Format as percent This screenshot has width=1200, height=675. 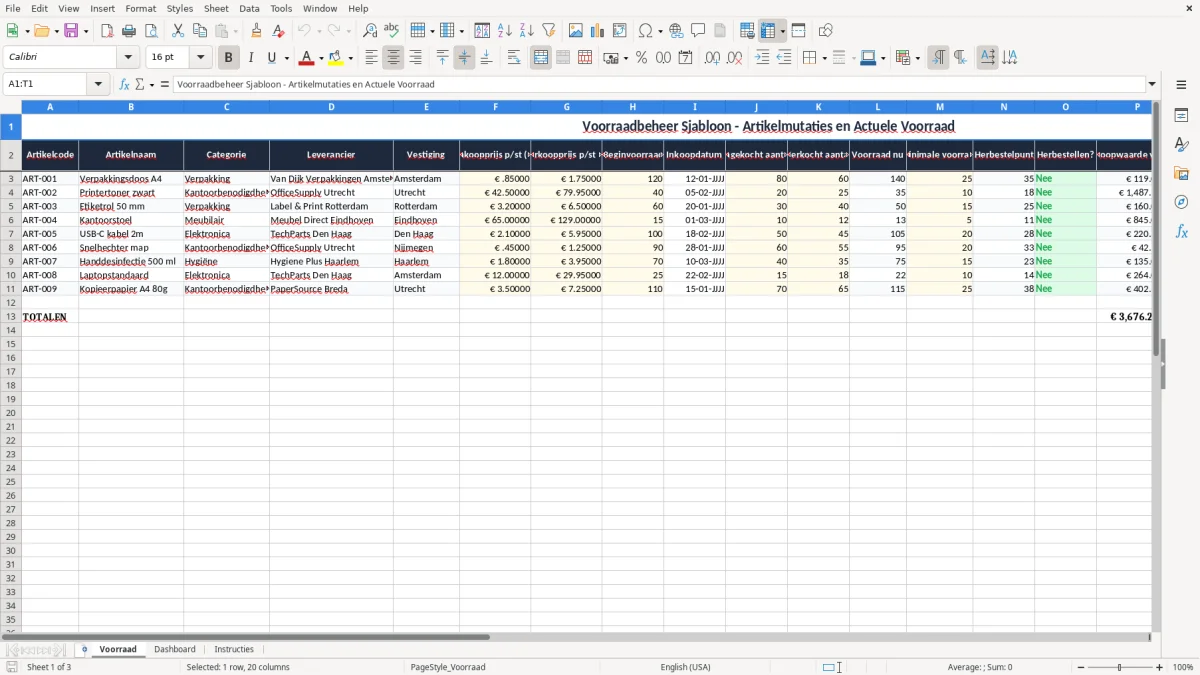641,58
